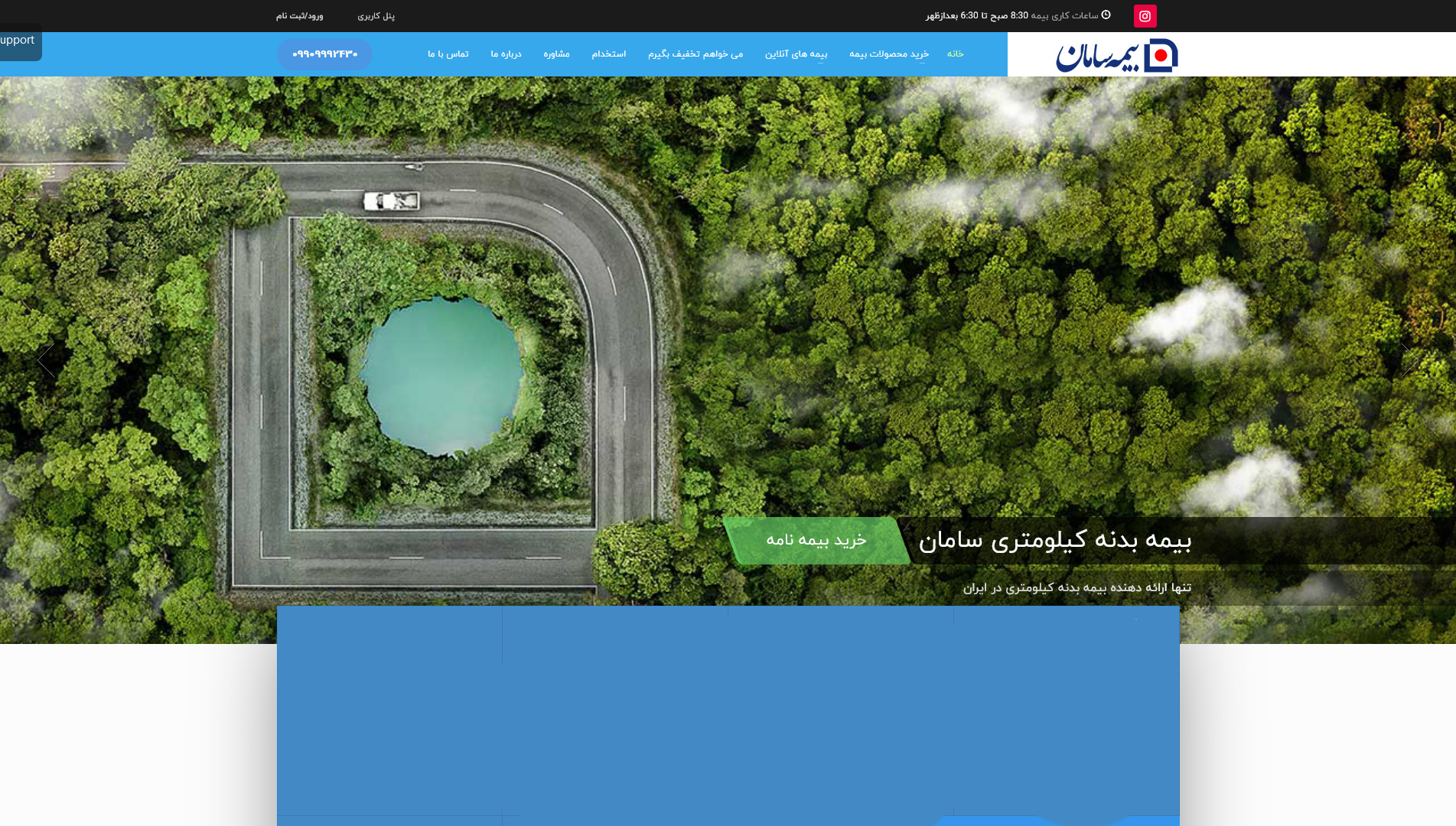This screenshot has height=826, width=1456.
Task: Open the استخدام menu item
Action: pos(608,54)
